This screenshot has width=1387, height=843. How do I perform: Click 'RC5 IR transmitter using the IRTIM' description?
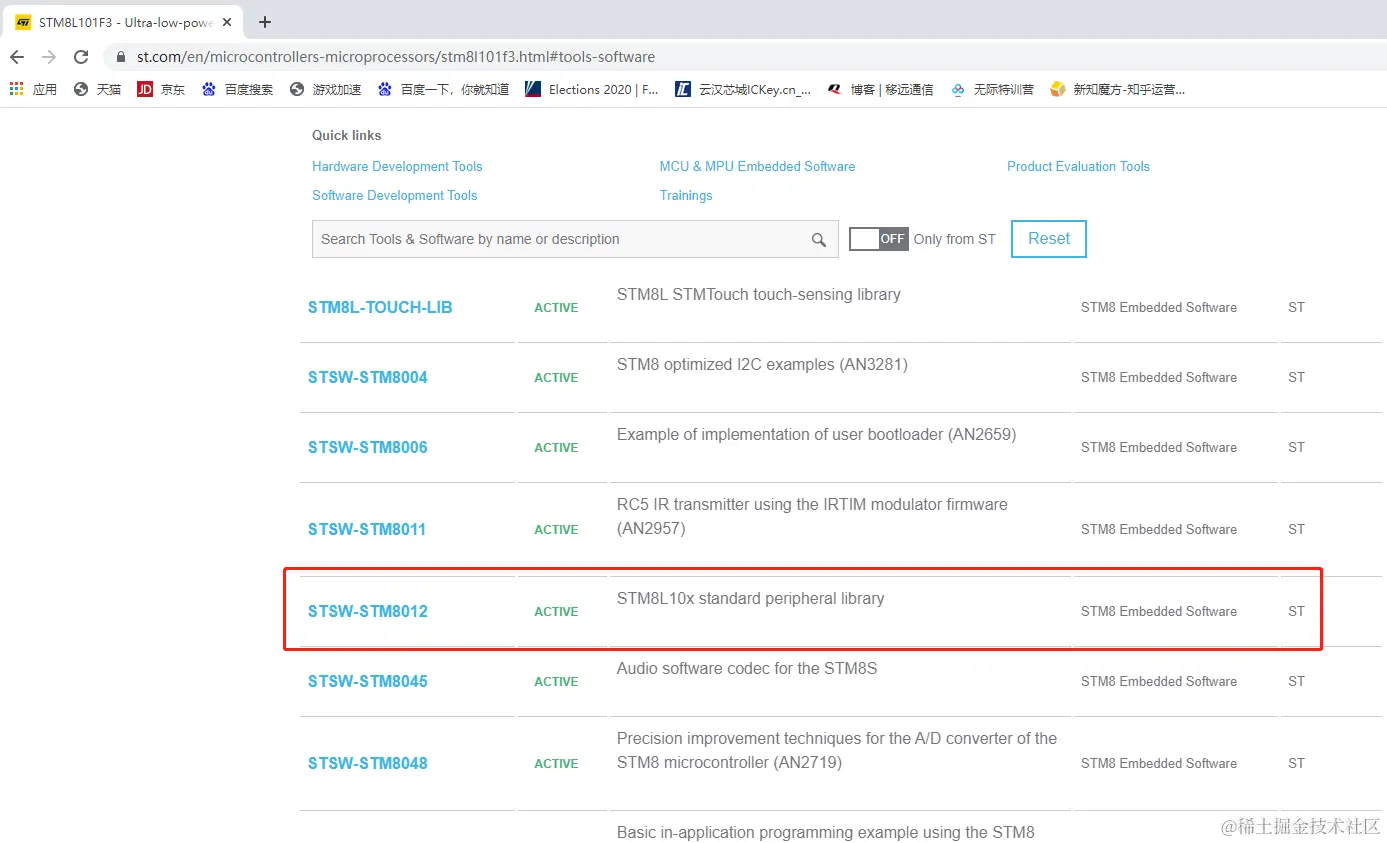click(812, 516)
